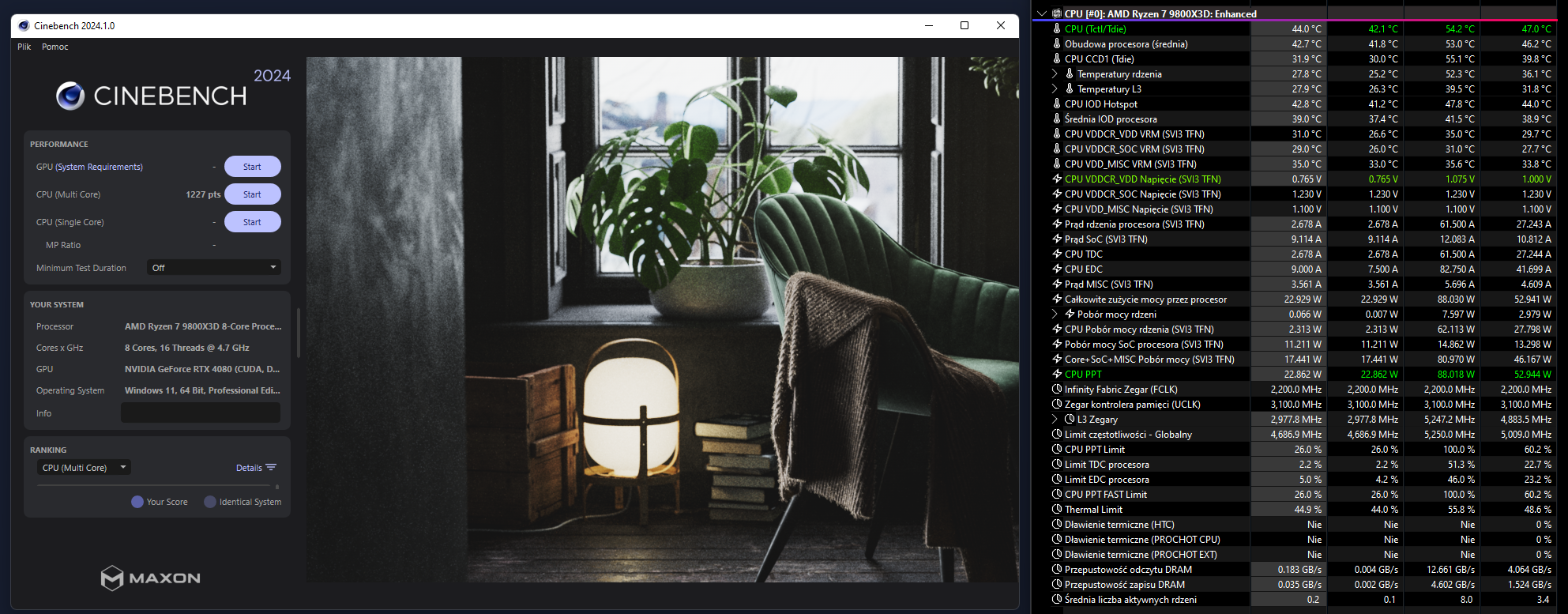
Task: Toggle the Your Score legend marker
Action: 137,502
